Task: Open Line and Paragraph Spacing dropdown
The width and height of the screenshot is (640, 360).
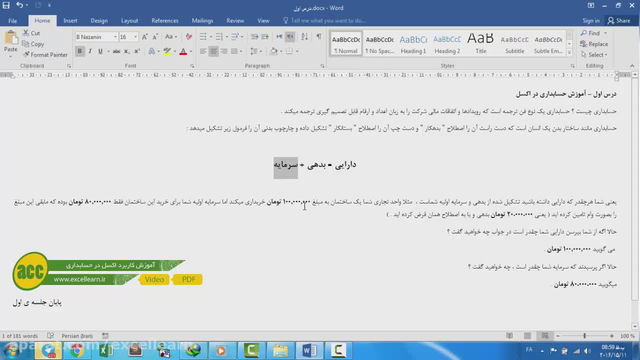Action: tap(256, 51)
